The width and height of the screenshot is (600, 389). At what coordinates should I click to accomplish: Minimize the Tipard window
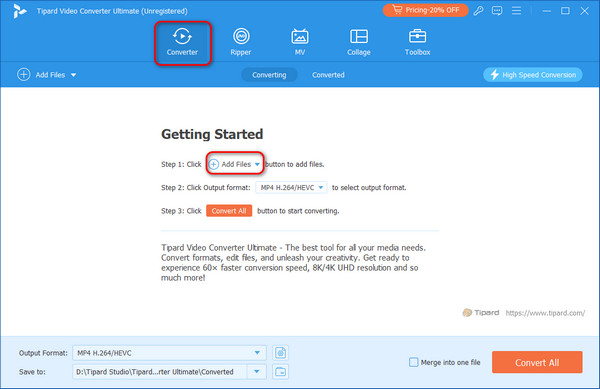[546, 11]
